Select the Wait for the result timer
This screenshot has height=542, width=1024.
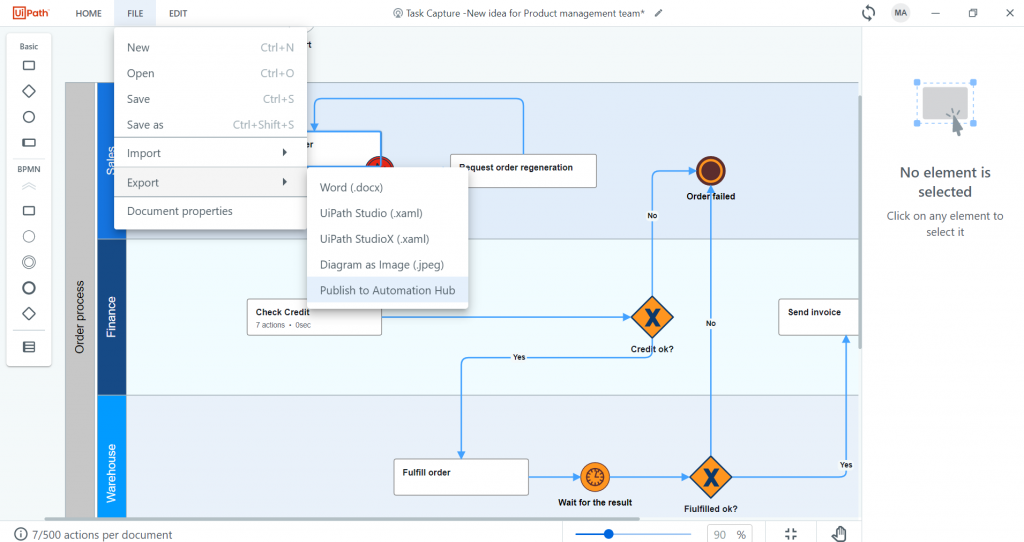(x=595, y=477)
